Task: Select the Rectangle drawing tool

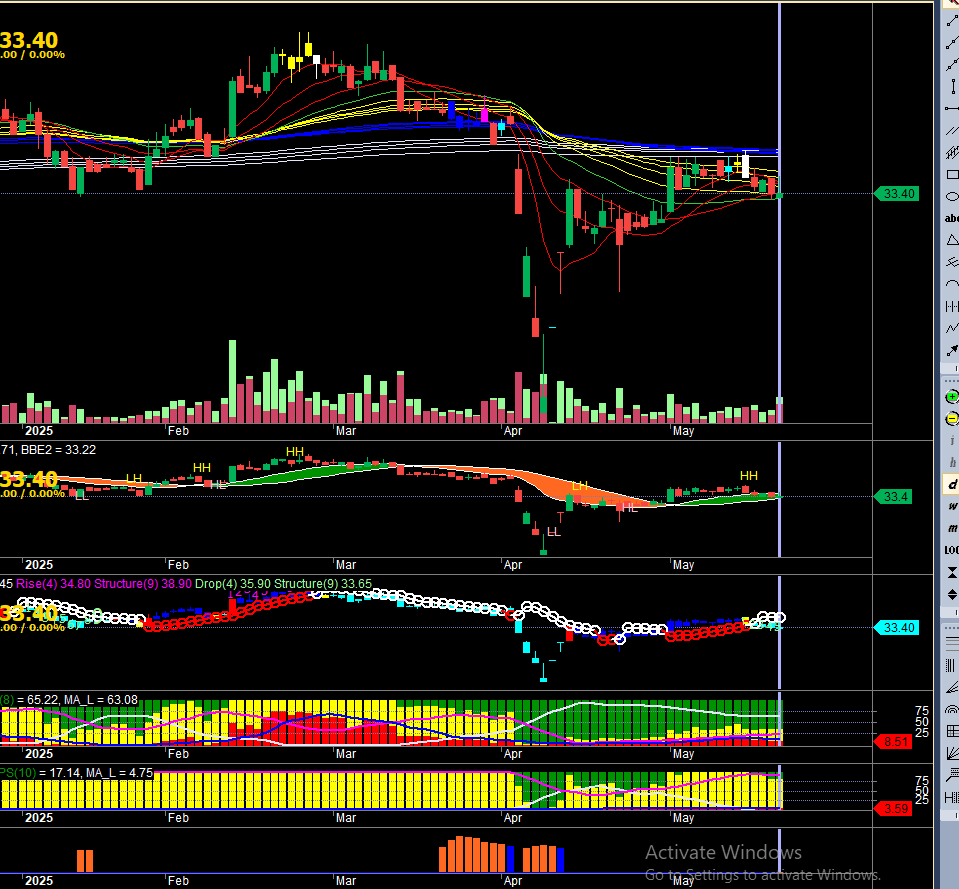Action: (952, 174)
